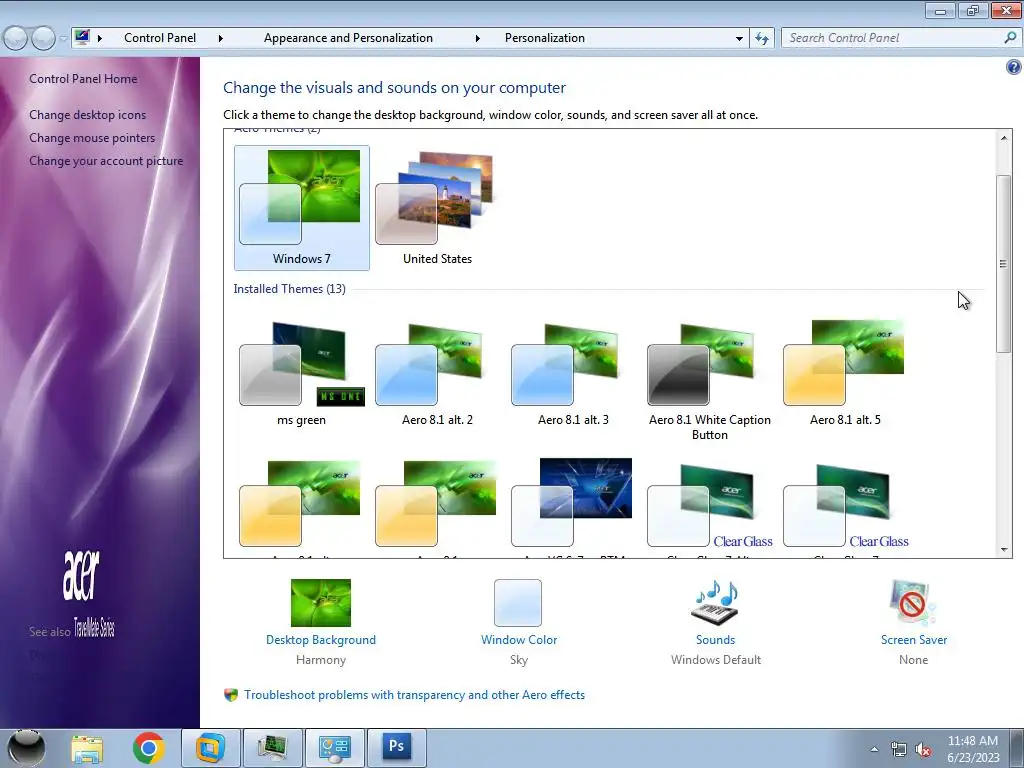
Task: Click the search magnifier icon
Action: tap(1010, 38)
